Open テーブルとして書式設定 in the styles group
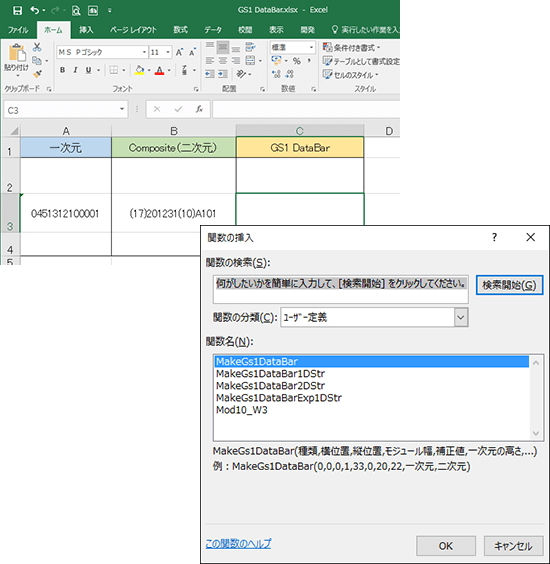This screenshot has width=550, height=564. pyautogui.click(x=361, y=61)
